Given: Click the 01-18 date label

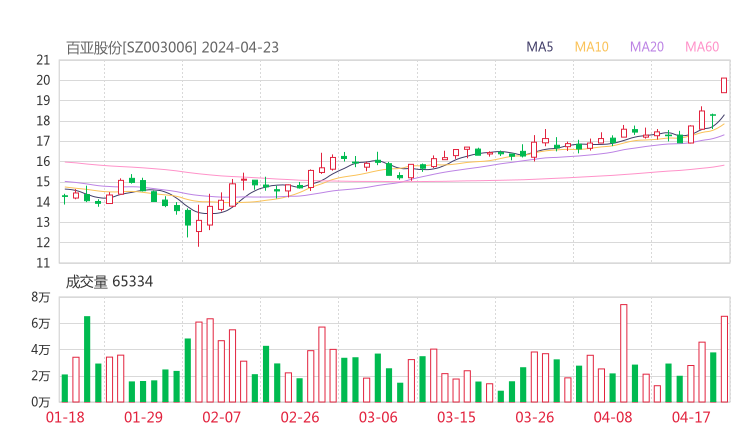Looking at the screenshot, I should (x=65, y=417).
